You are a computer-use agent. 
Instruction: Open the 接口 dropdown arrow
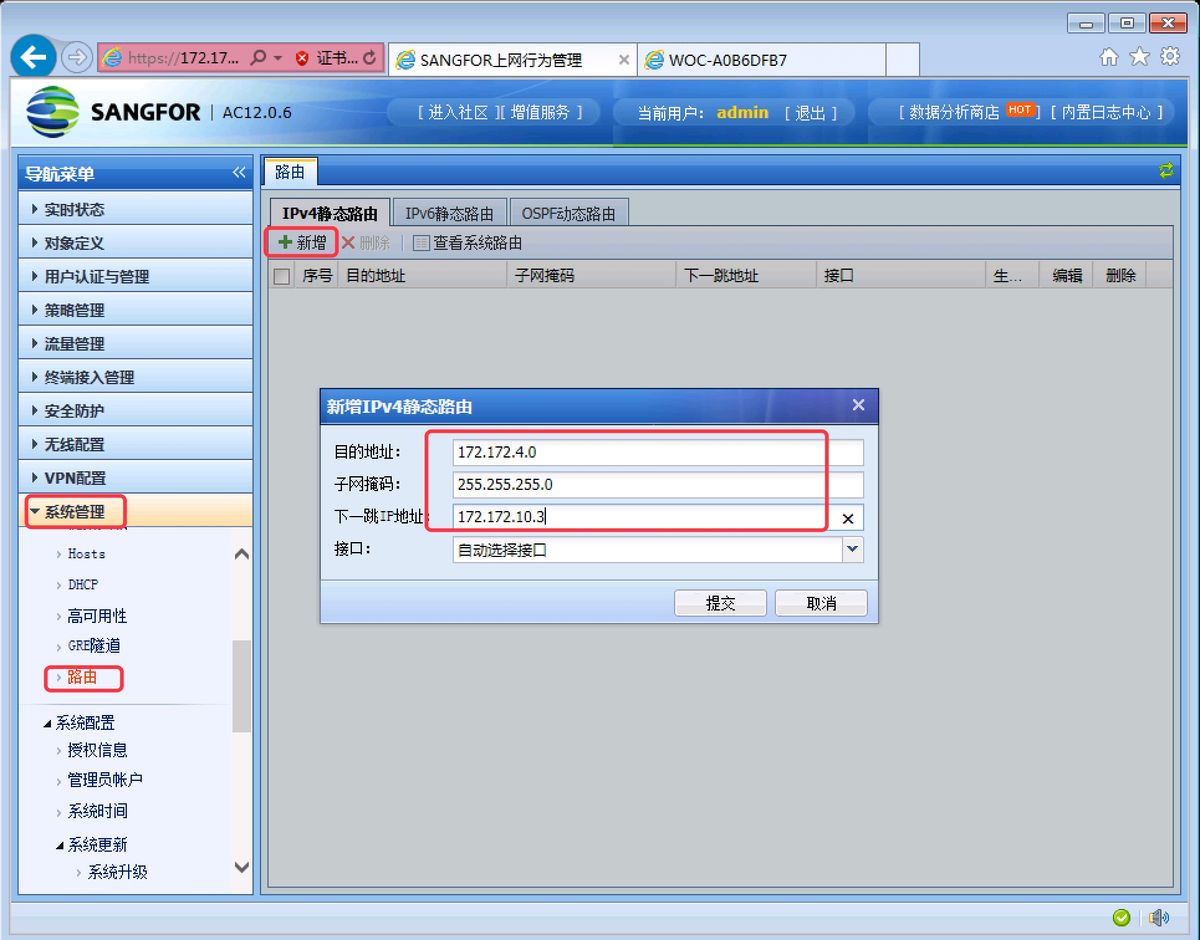[x=852, y=549]
